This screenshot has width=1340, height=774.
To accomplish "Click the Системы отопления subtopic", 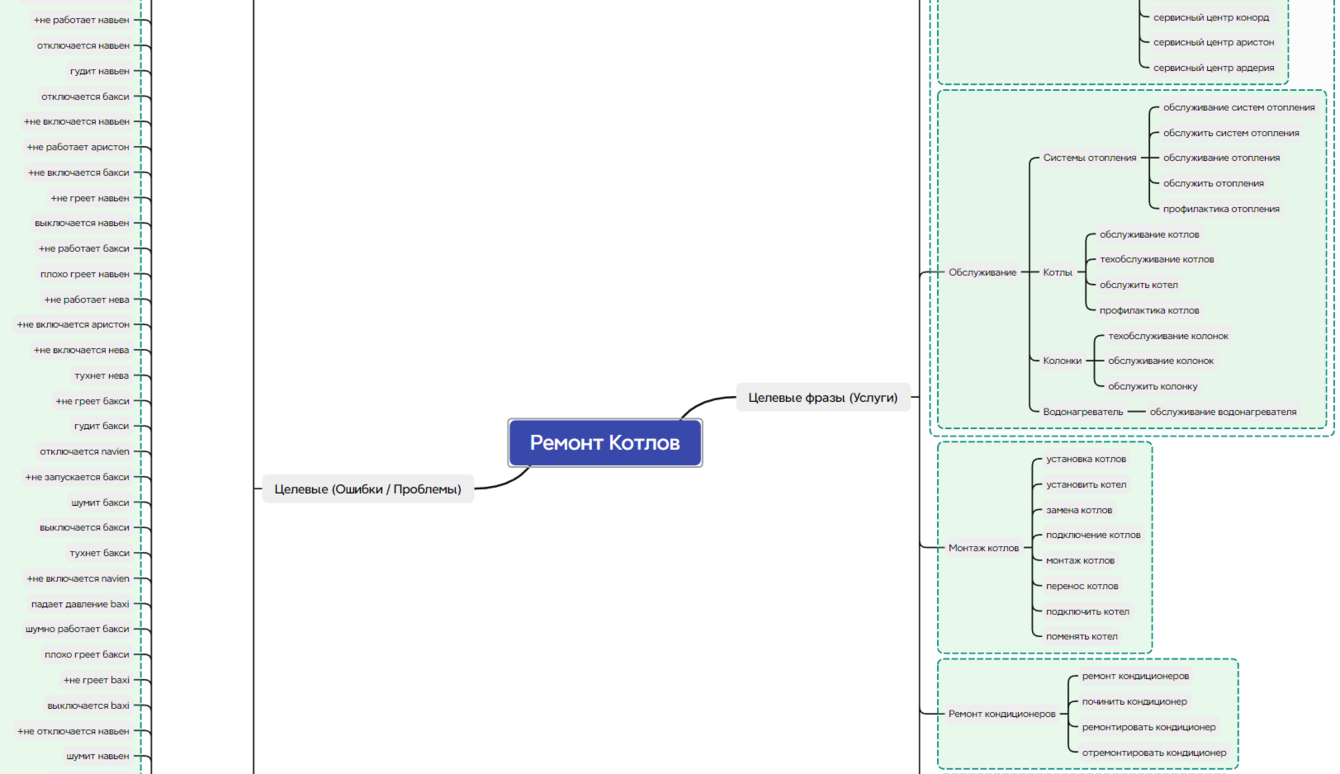I will (x=1089, y=157).
